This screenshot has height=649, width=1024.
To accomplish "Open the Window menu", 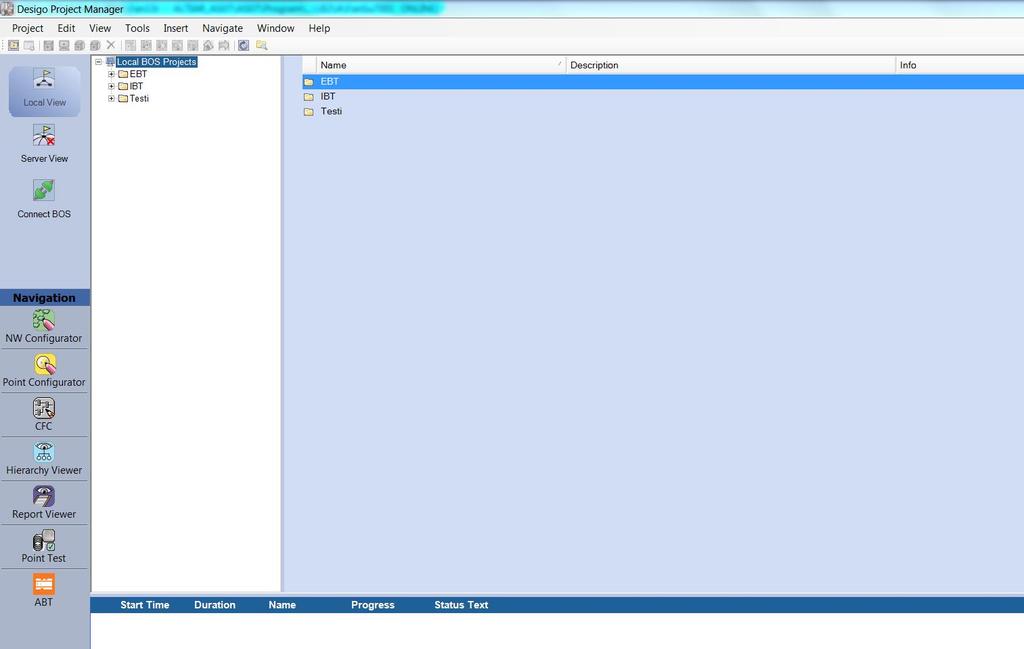I will (x=276, y=28).
